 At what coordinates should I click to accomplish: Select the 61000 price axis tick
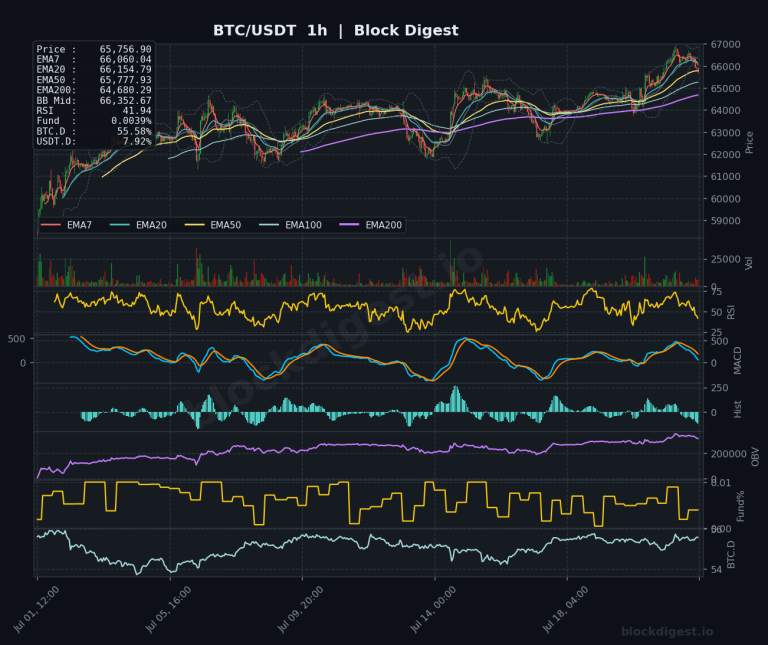pyautogui.click(x=725, y=176)
